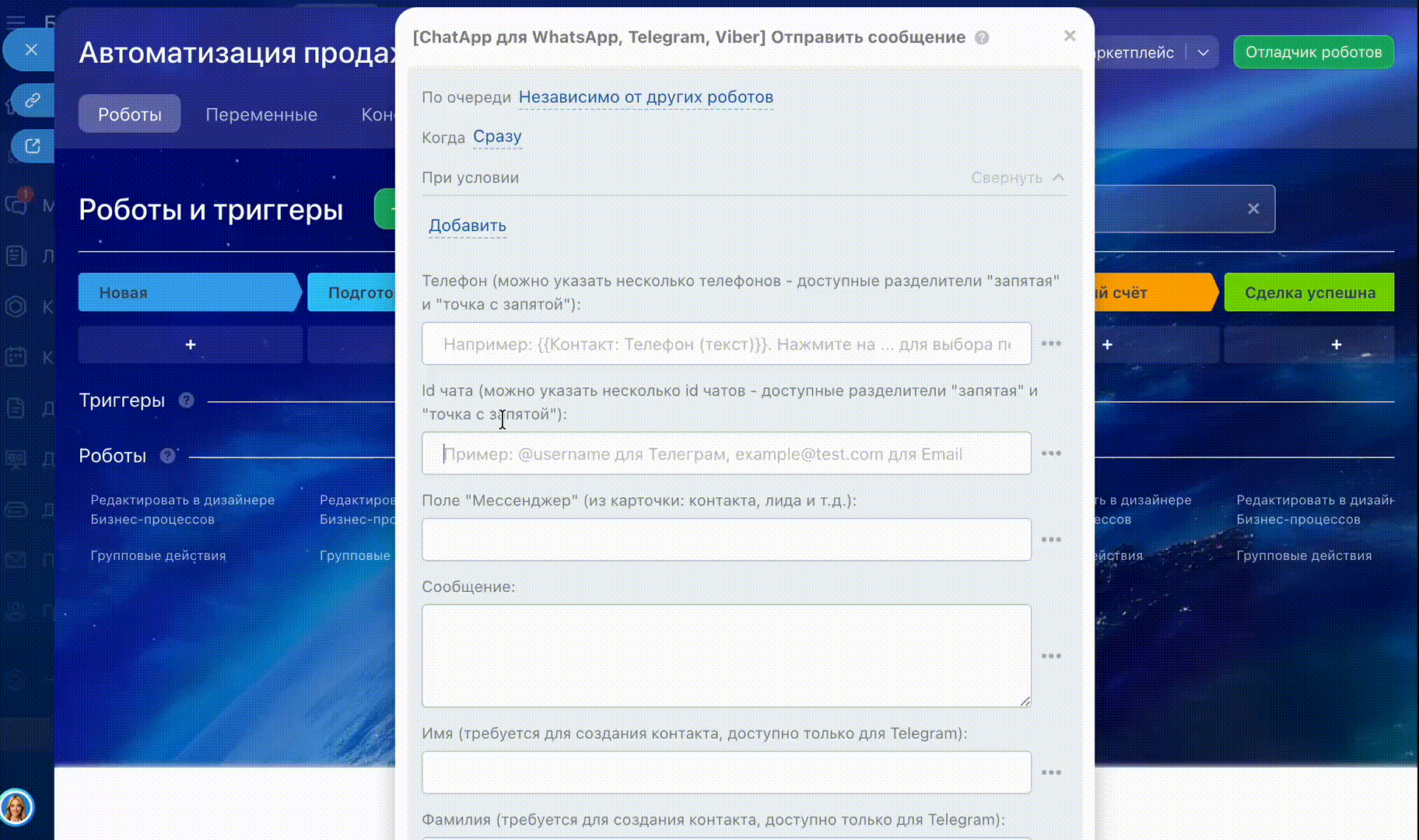This screenshot has width=1419, height=840.
Task: Click the help icon next to dialog title
Action: pos(982,37)
